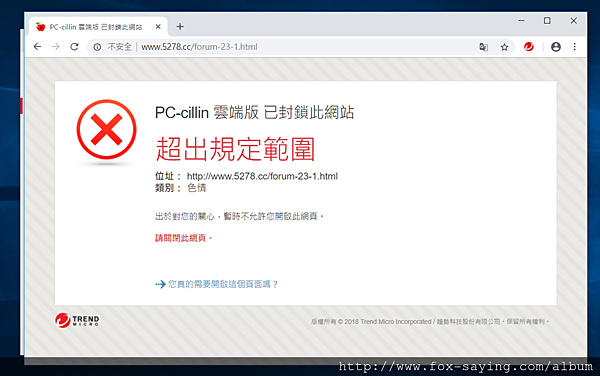This screenshot has height=376, width=600.
Task: Close the PC-cillin tab with its X
Action: 158,27
